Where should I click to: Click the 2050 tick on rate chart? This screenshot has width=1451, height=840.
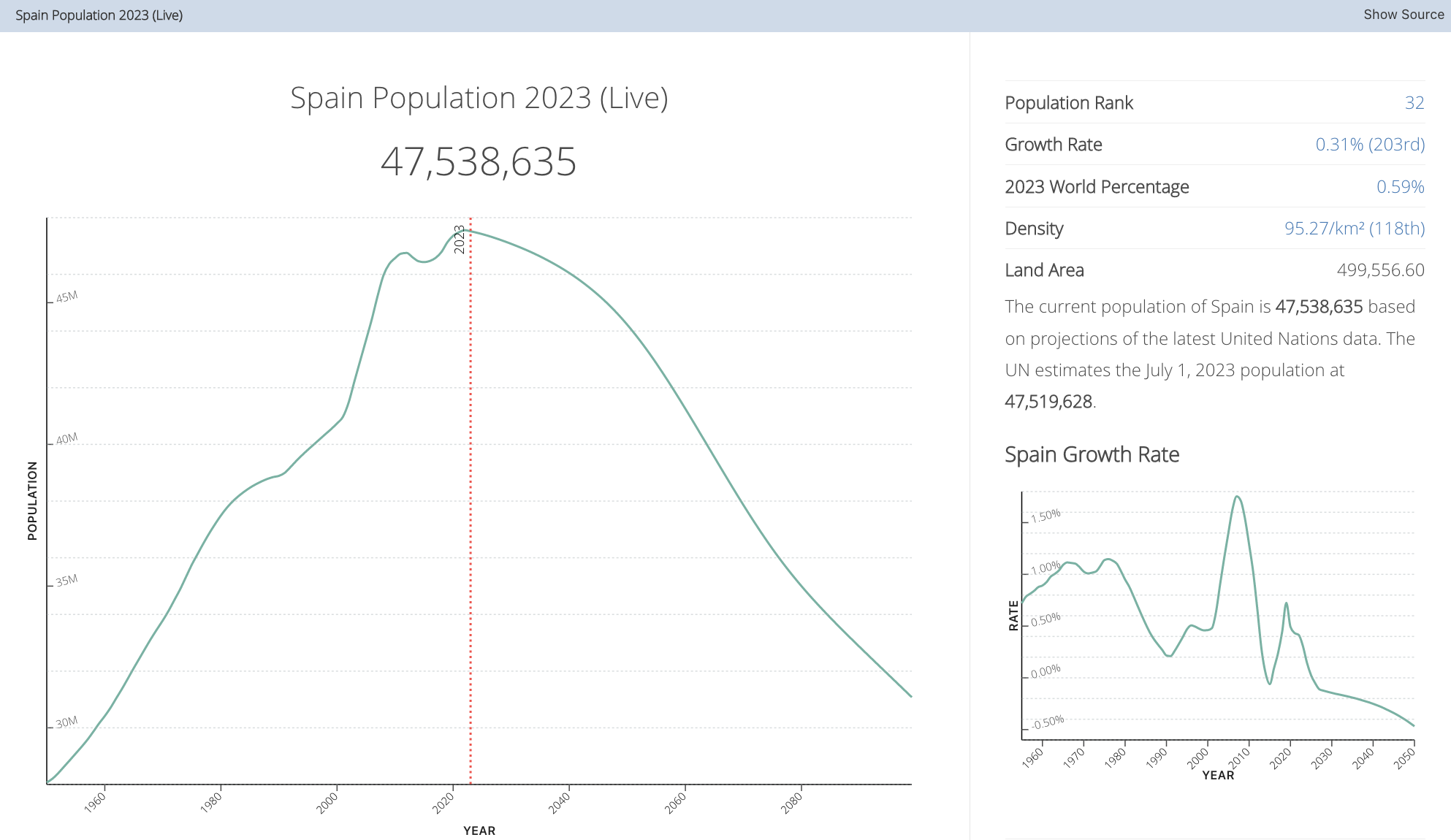tap(1404, 758)
